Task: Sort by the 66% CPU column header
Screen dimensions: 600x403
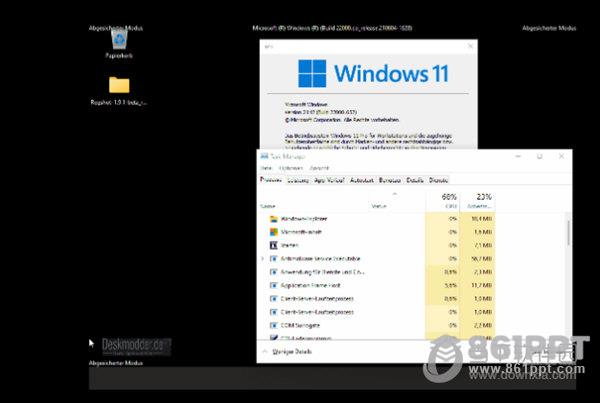Action: pos(443,201)
